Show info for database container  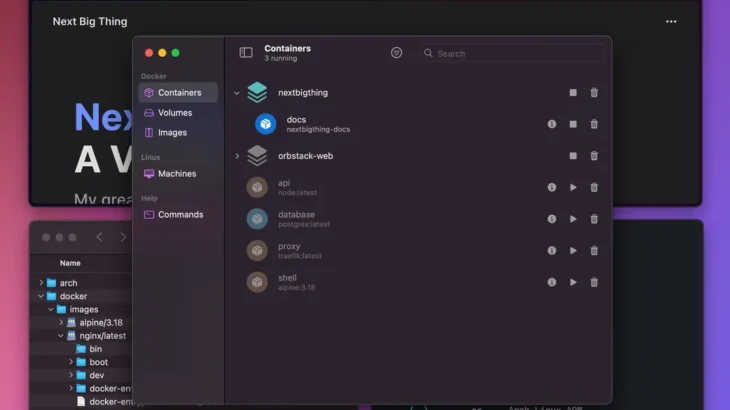(552, 219)
